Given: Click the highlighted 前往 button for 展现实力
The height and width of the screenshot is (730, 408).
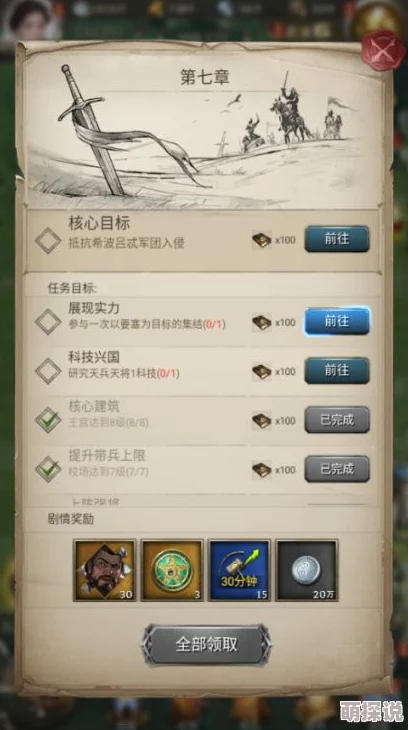Looking at the screenshot, I should coord(337,321).
